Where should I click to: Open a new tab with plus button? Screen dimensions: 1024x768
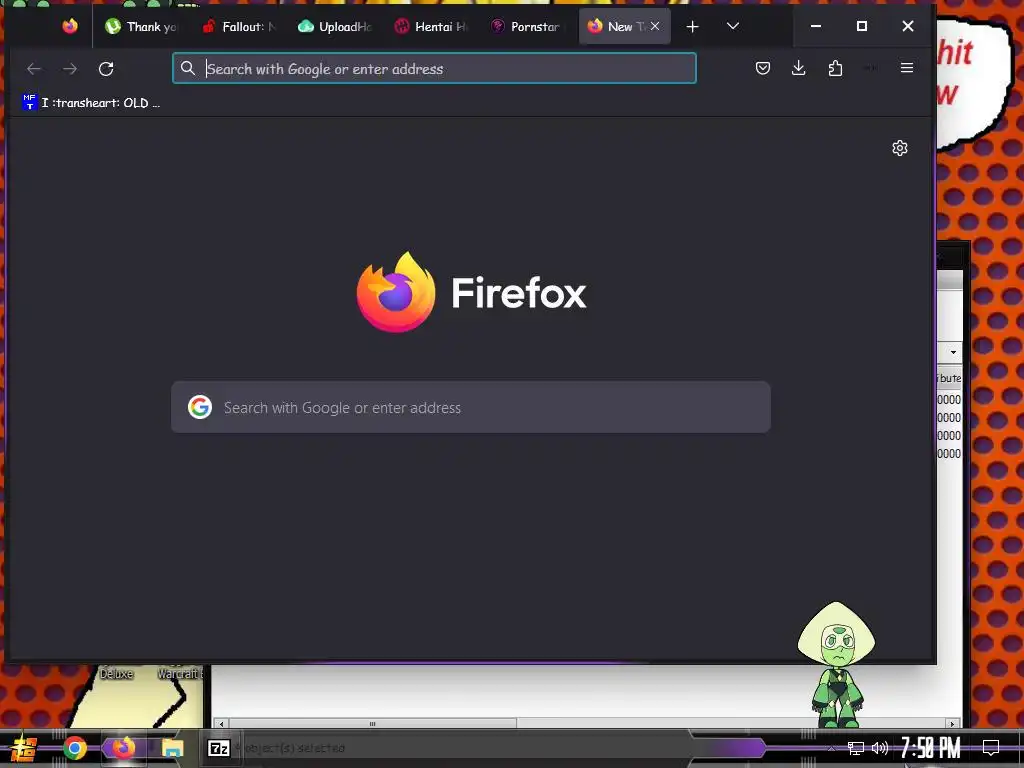coord(693,26)
